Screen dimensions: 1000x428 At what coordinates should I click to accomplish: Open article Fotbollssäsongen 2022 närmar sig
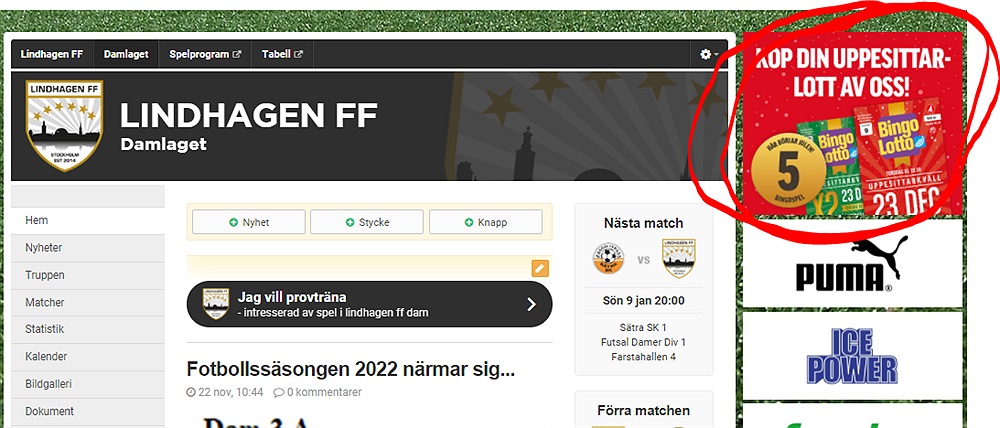[x=351, y=369]
